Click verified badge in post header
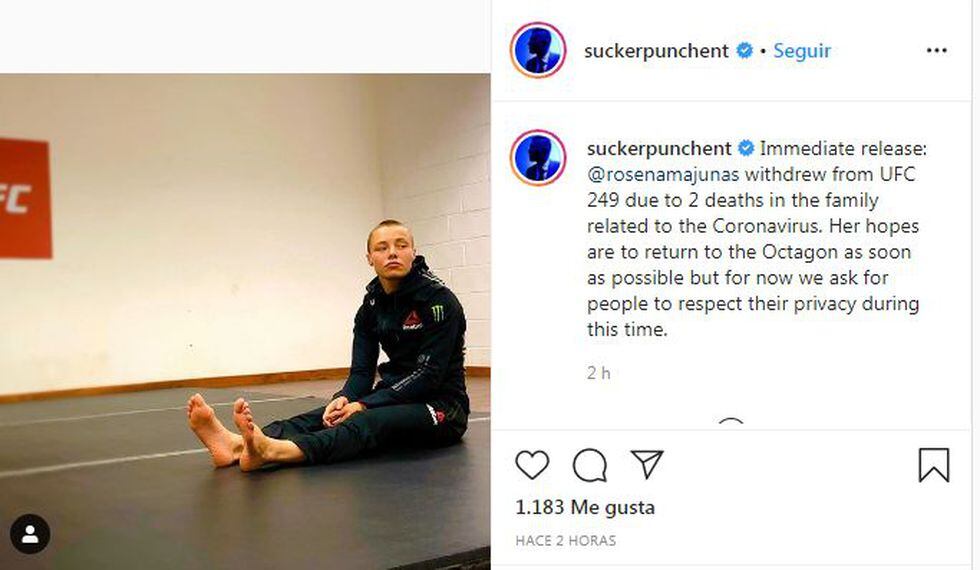 click(x=744, y=50)
